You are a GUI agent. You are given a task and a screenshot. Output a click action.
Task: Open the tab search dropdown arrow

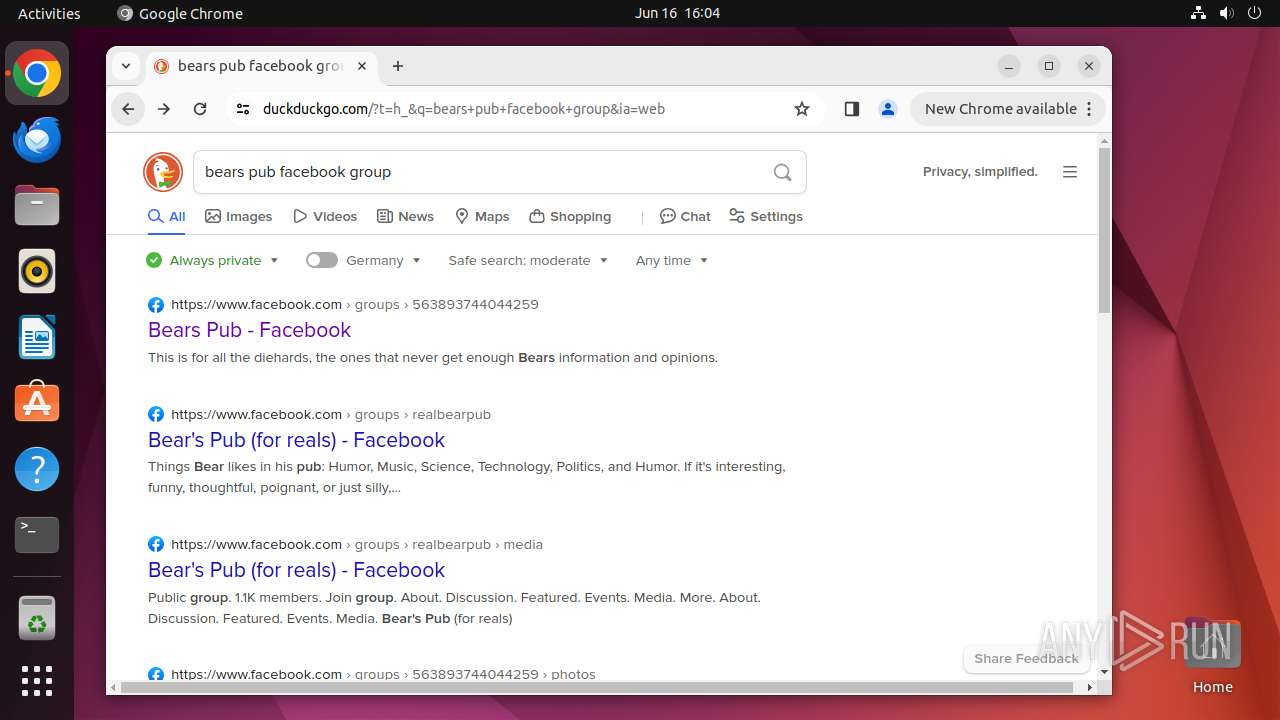pos(126,66)
